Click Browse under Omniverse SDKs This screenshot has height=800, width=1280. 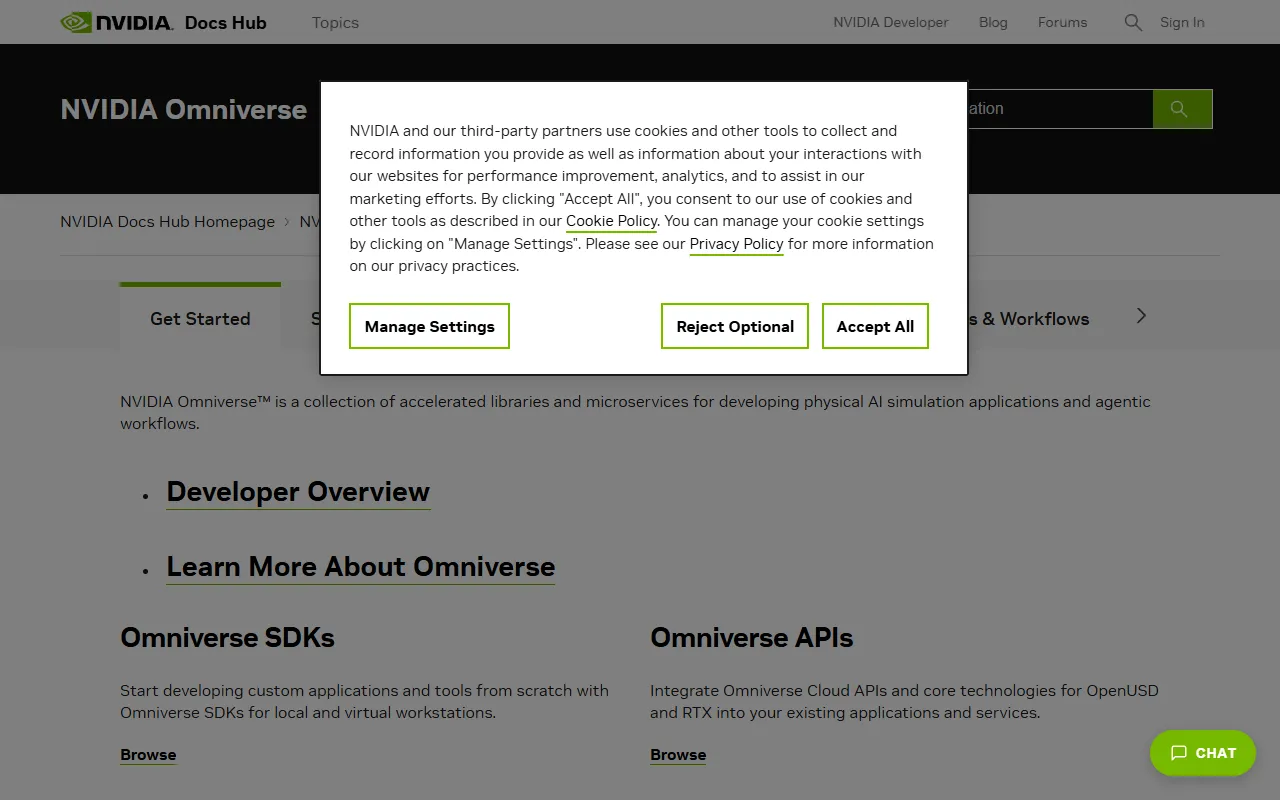tap(148, 755)
